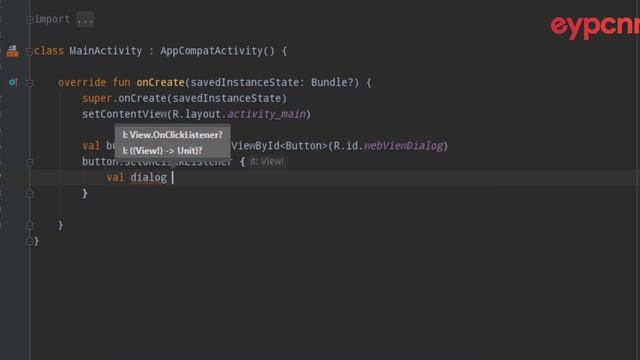Click the activity_main layout reference
This screenshot has height=360, width=640.
click(x=267, y=114)
